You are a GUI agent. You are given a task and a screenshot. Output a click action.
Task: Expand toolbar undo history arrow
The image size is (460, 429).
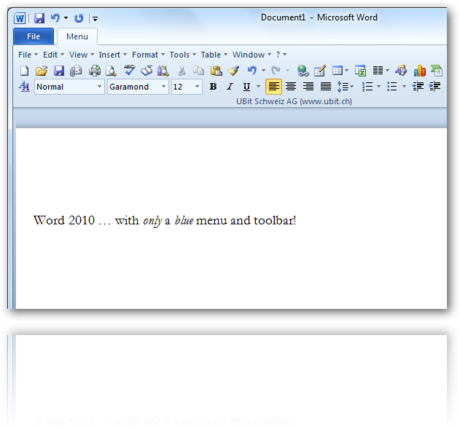point(263,70)
